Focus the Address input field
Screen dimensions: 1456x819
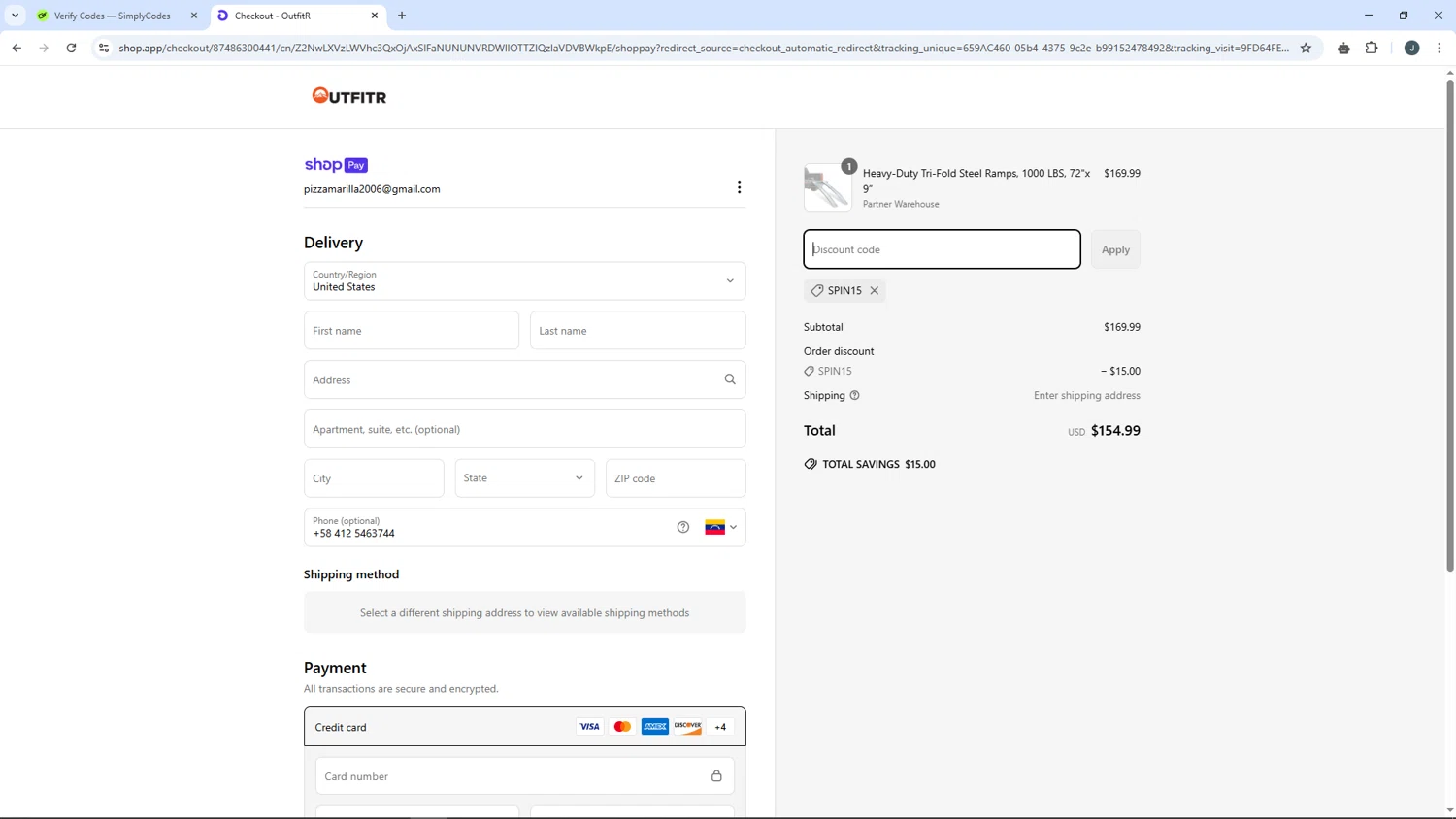click(x=525, y=379)
